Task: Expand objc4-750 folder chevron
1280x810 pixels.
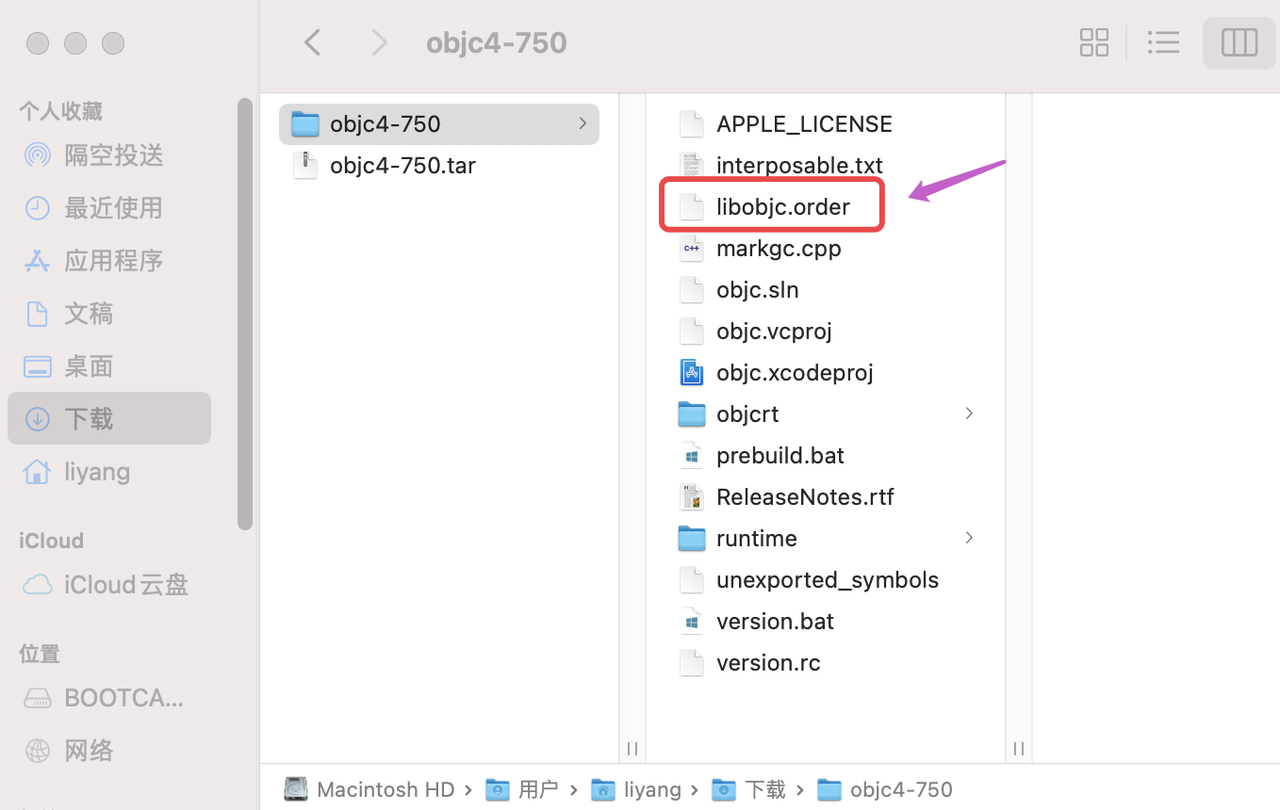Action: (x=582, y=124)
